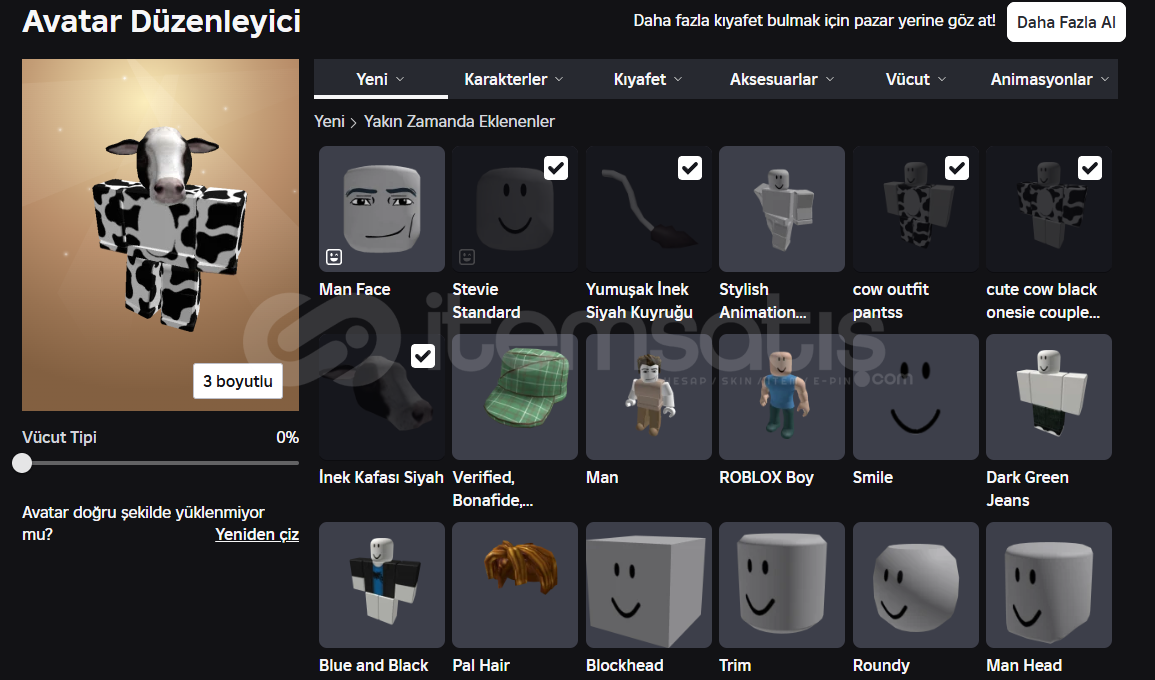The width and height of the screenshot is (1155, 680).
Task: Expand the Animasyonlar dropdown chevron
Action: (x=1105, y=79)
